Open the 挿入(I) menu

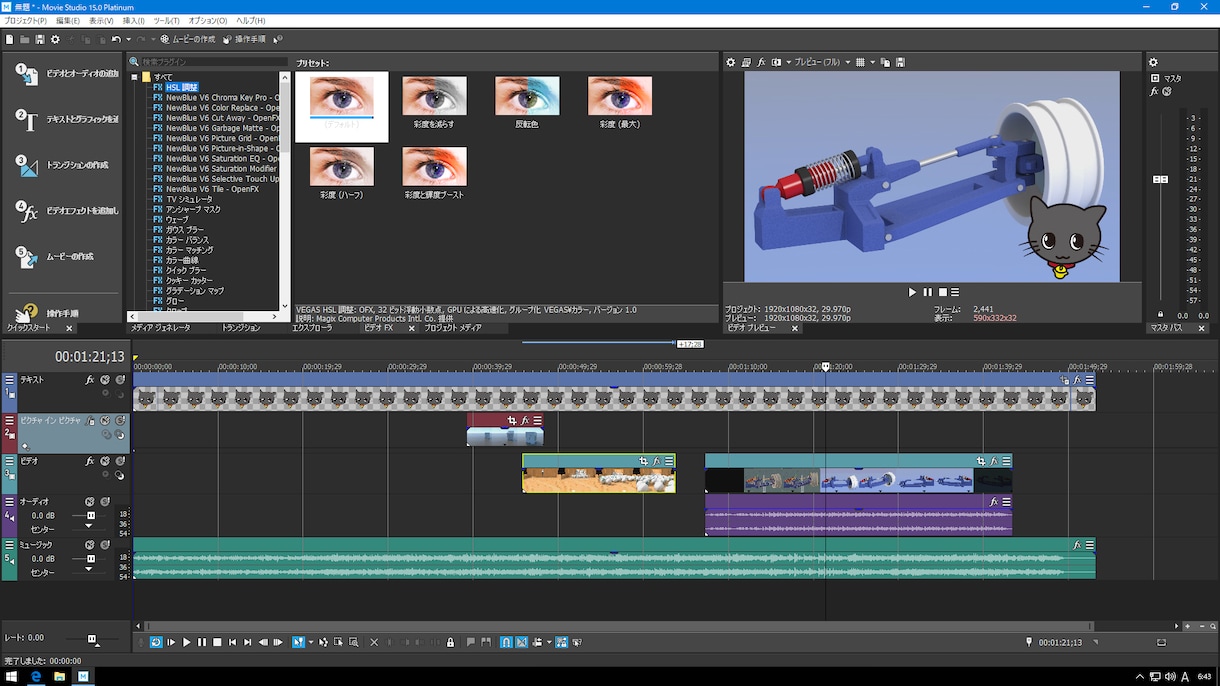133,20
